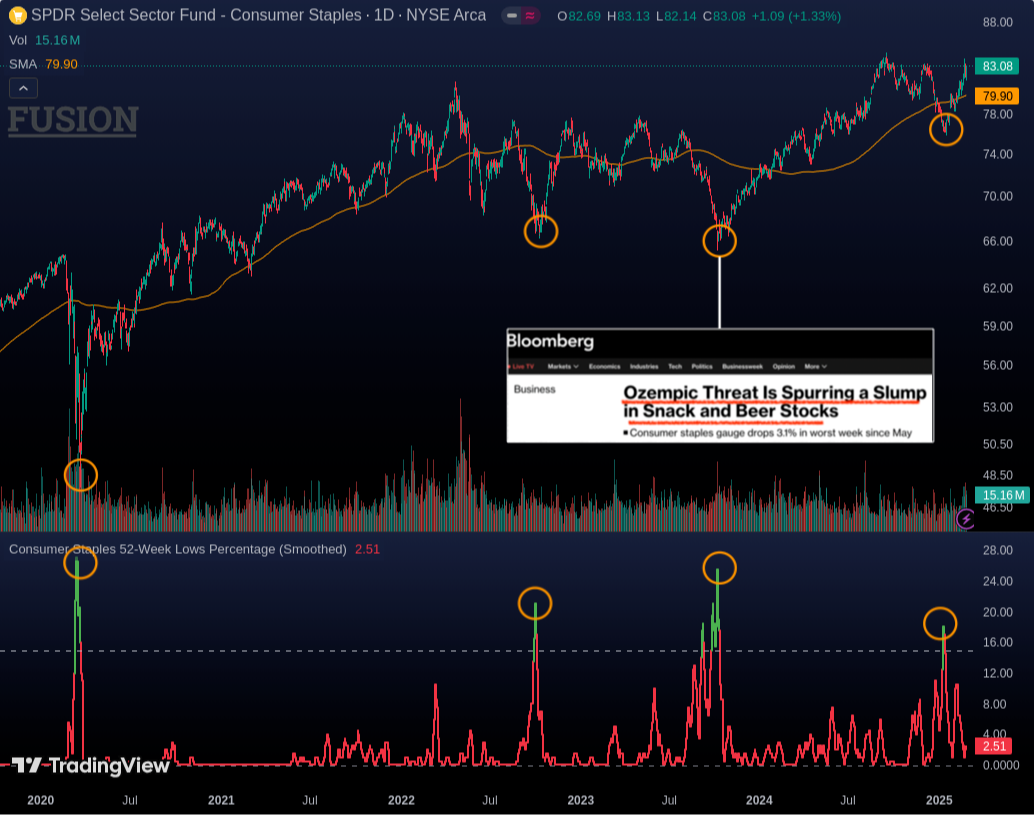Click the Consumer staples gauge drops subheadline
The image size is (1034, 815).
tap(768, 433)
